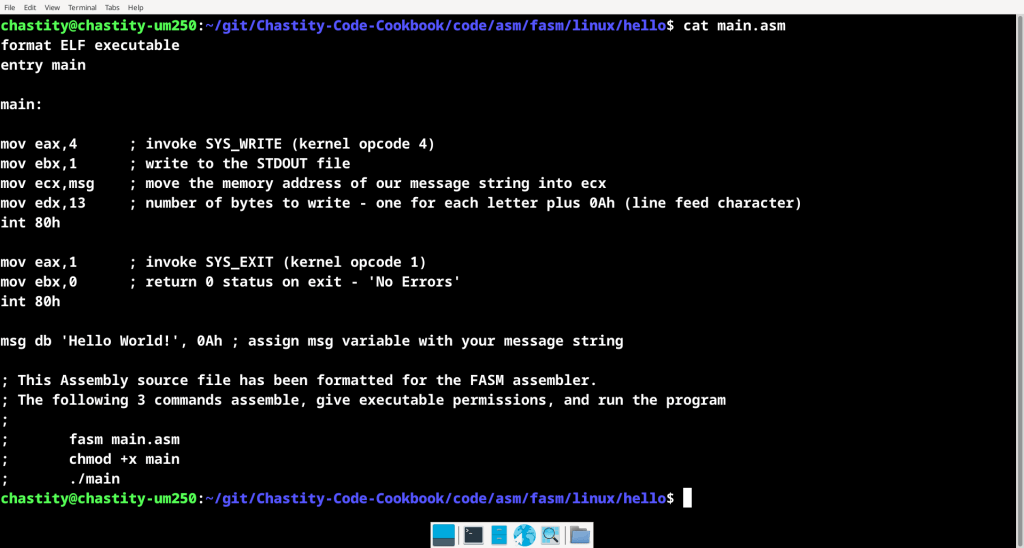Open the View menu
The image size is (1024, 548).
[52, 7]
